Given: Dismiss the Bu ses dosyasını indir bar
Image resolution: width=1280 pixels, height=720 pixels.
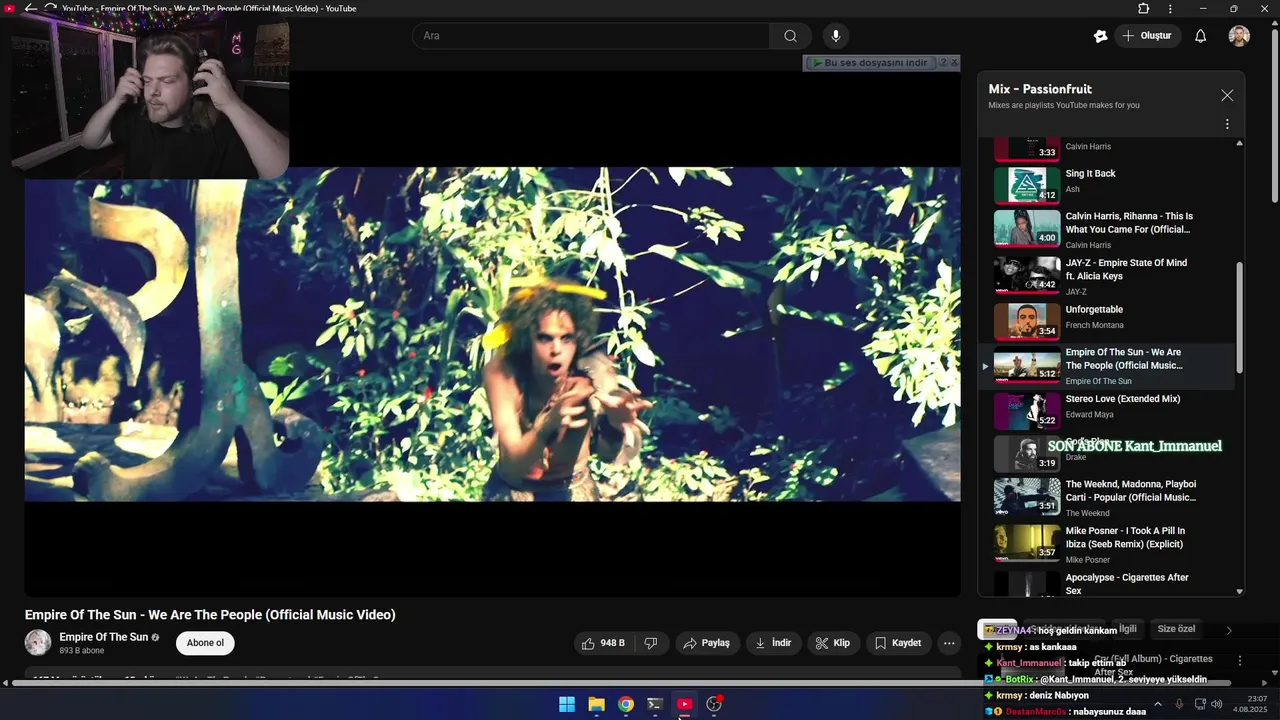Looking at the screenshot, I should [x=954, y=63].
